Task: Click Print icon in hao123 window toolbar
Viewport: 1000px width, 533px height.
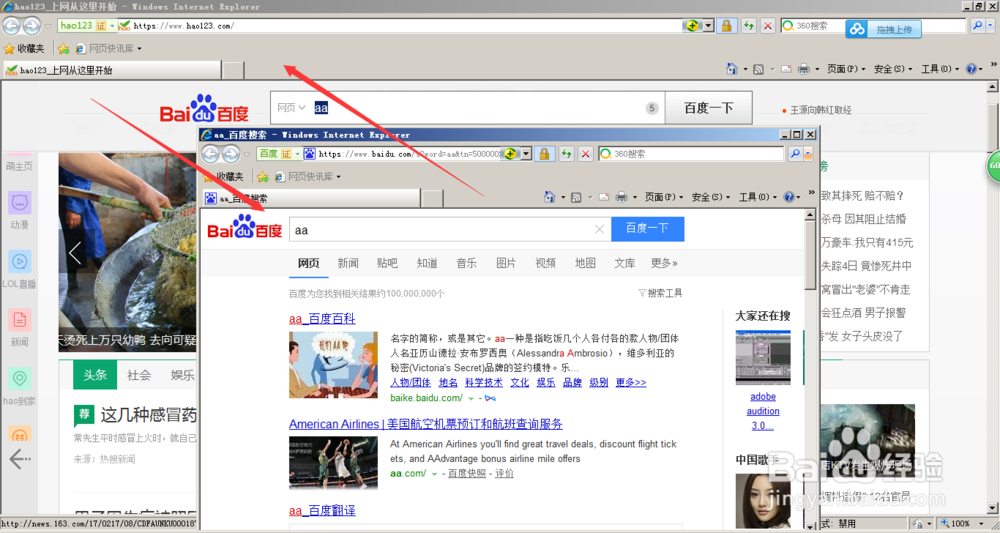Action: point(804,69)
